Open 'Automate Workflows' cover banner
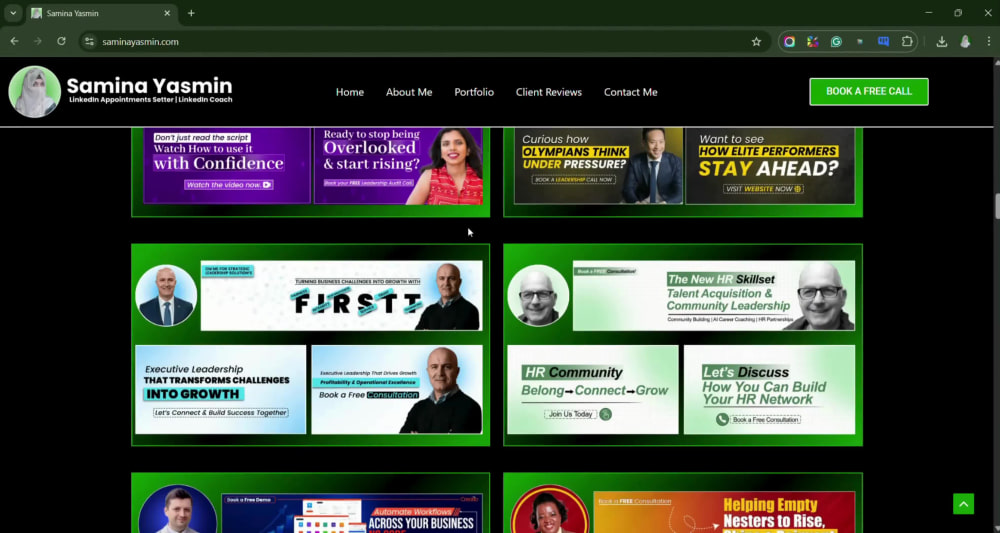 pyautogui.click(x=352, y=513)
